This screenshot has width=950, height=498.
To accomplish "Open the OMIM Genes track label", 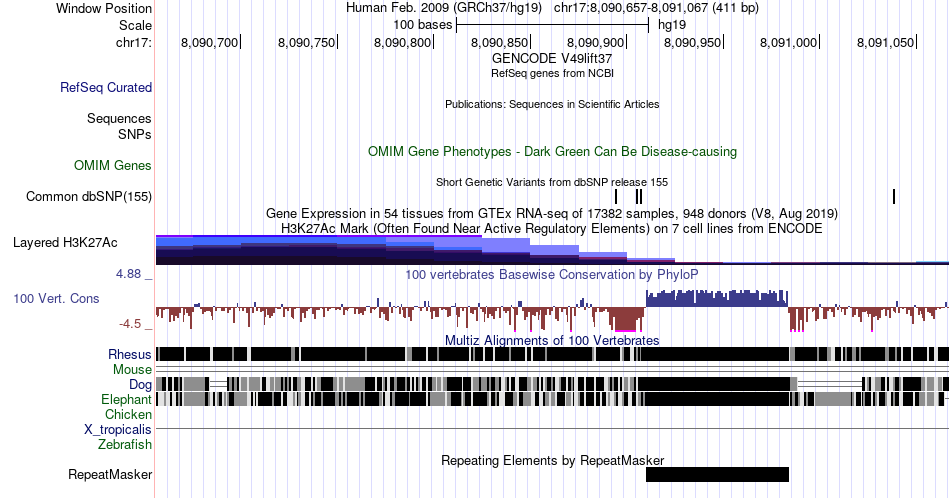I will (x=113, y=165).
